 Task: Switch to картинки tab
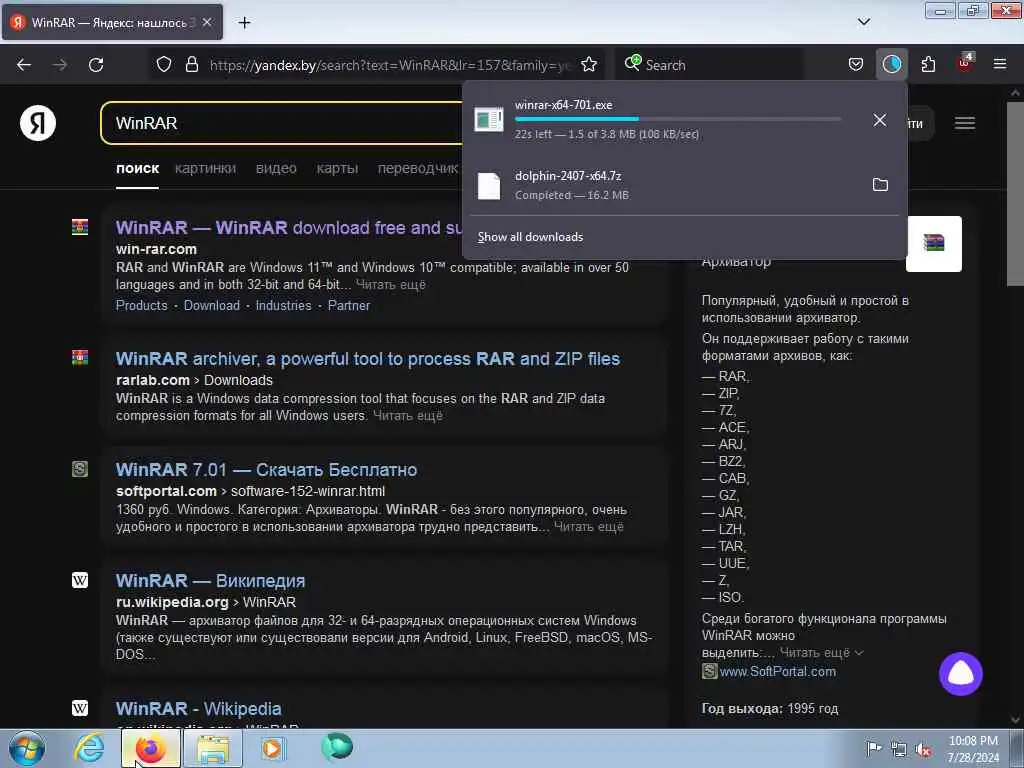click(205, 168)
